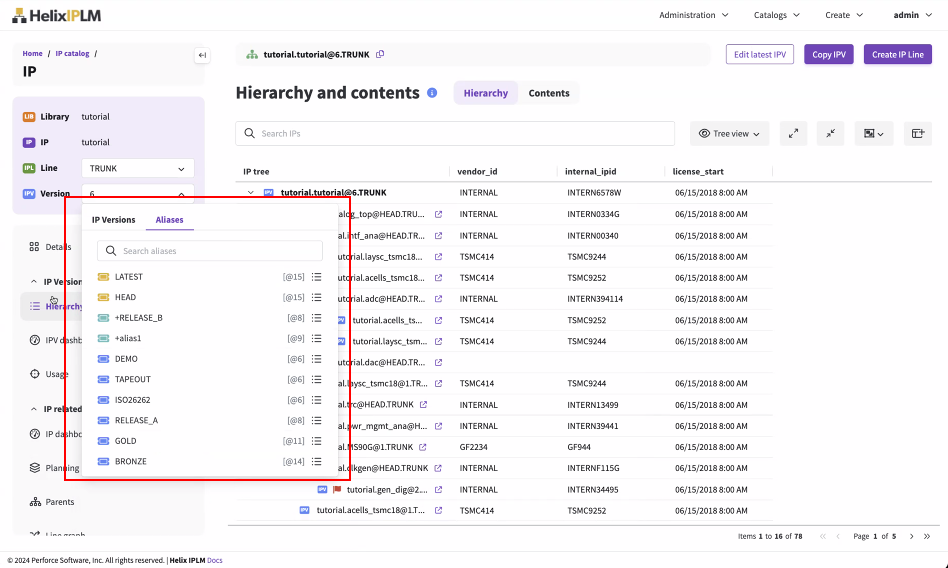Click the add column icon button
948x568 pixels.
coord(916,133)
